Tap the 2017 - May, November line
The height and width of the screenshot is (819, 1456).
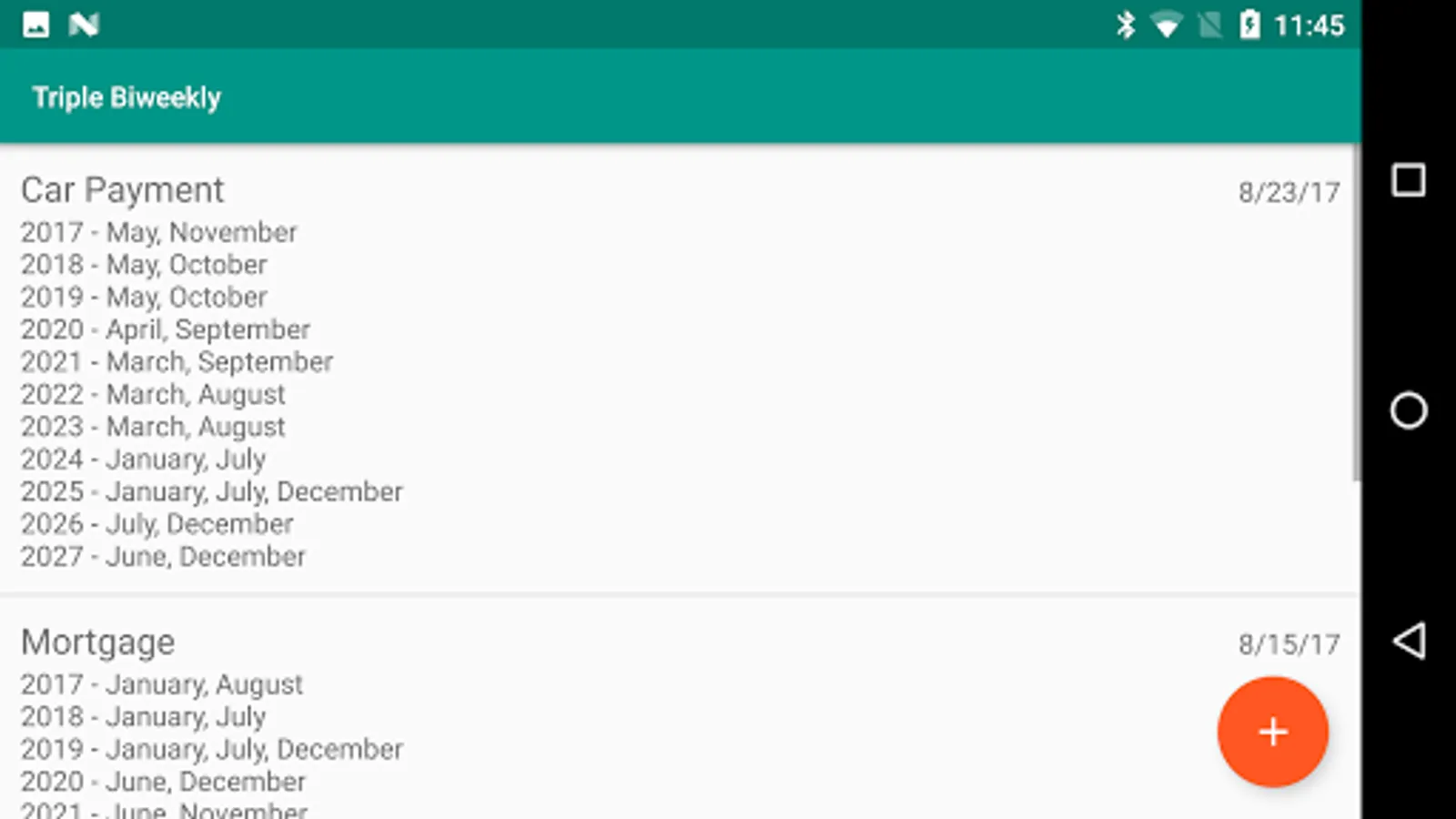coord(158,232)
